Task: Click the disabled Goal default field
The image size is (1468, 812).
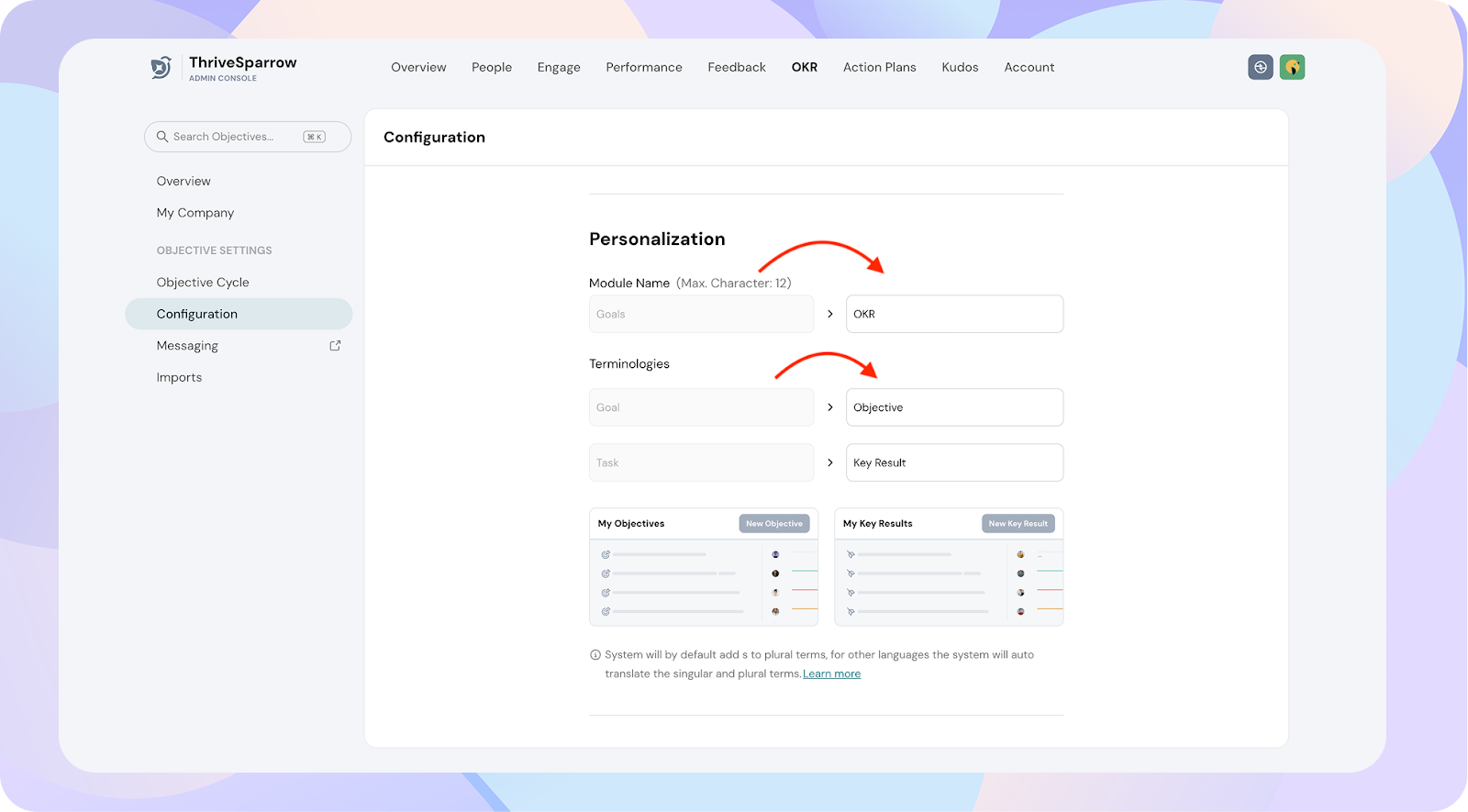Action: pyautogui.click(x=701, y=407)
